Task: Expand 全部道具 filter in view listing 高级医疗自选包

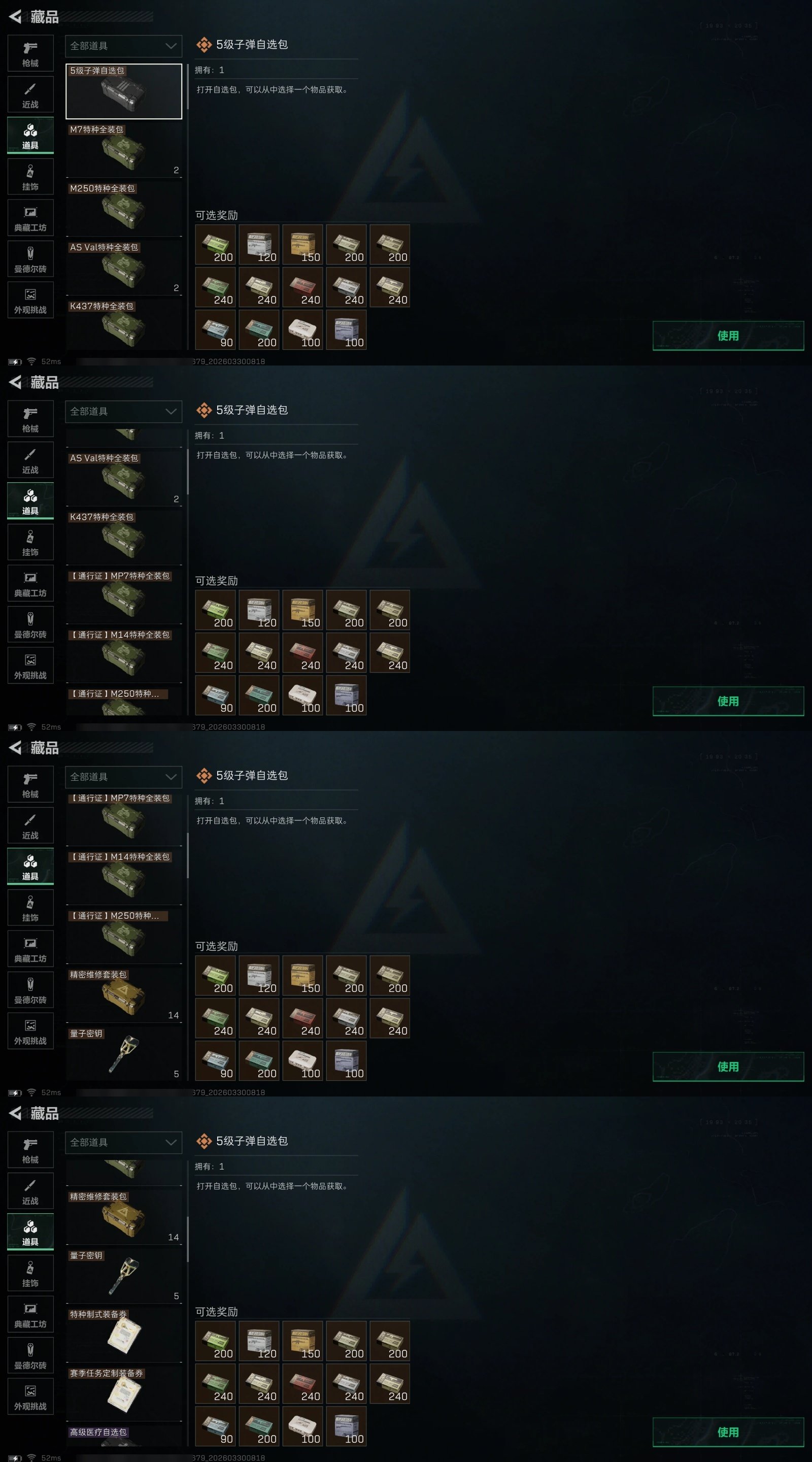Action: (124, 1143)
